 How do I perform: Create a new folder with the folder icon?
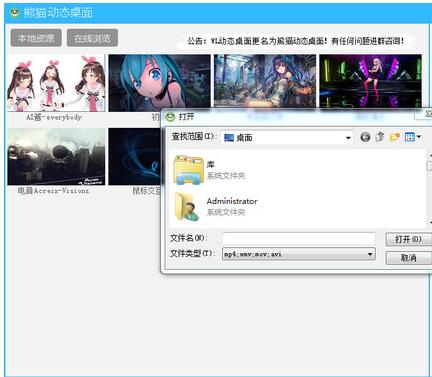tap(395, 137)
